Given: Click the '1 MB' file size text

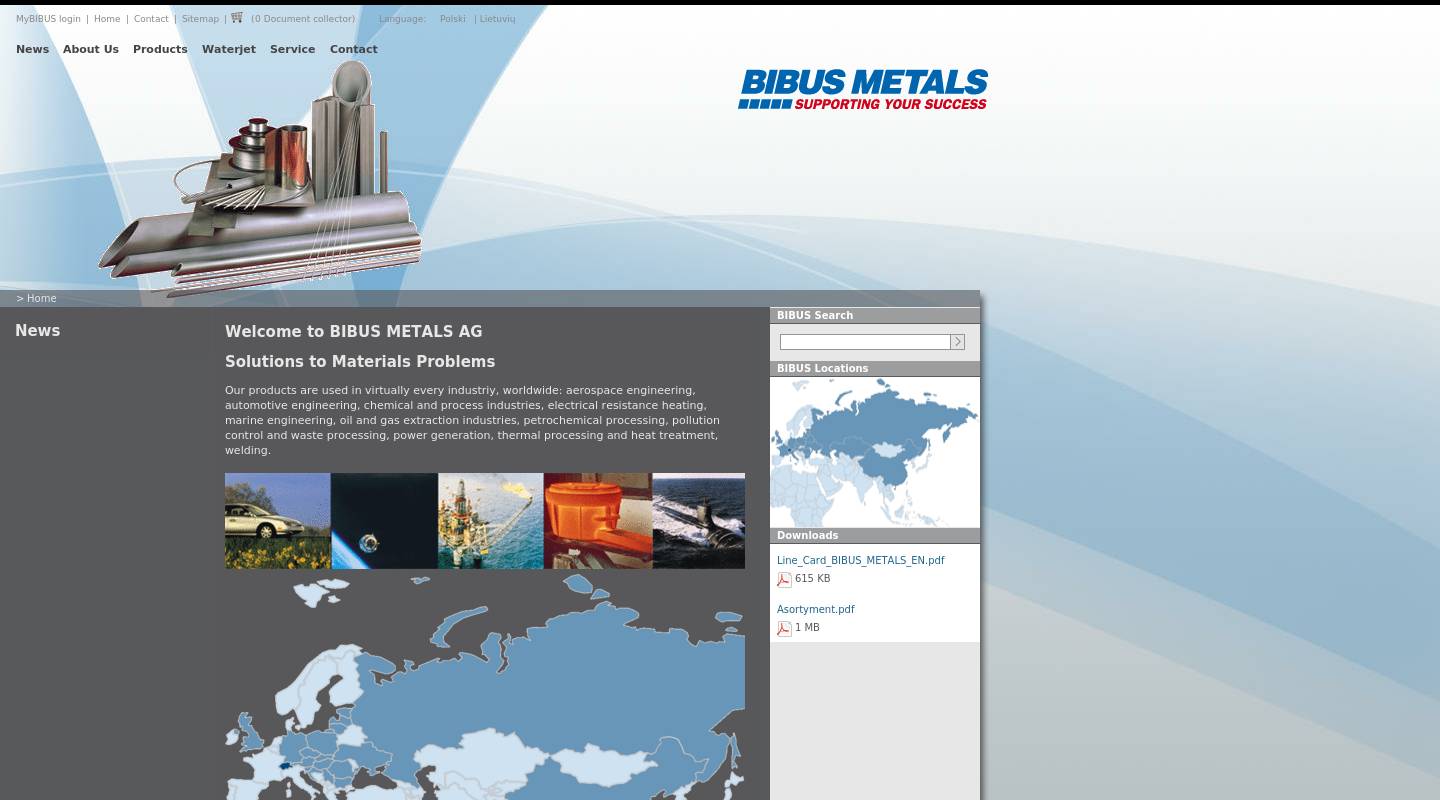Looking at the screenshot, I should tap(807, 628).
